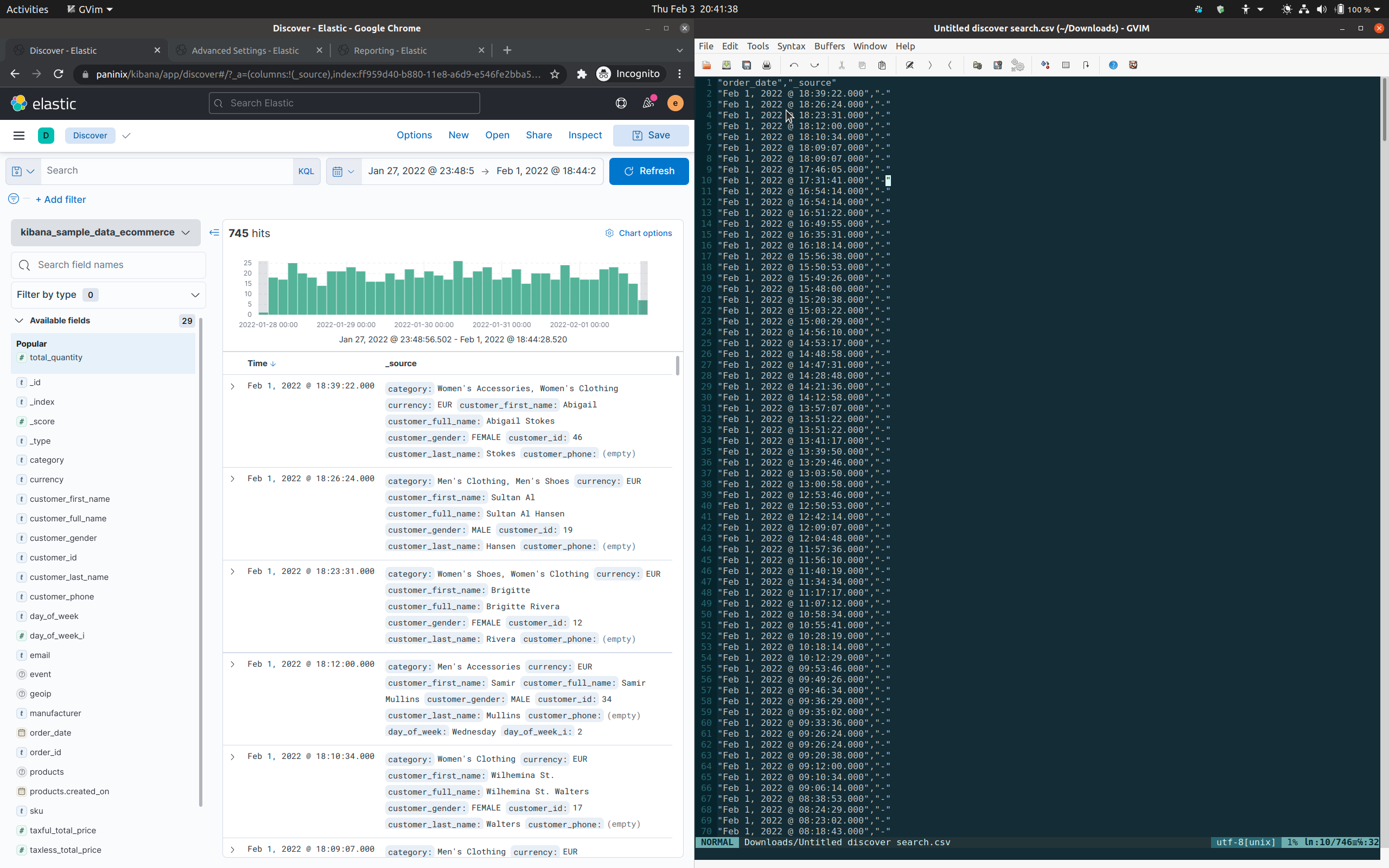Open the Syntax menu in GVim
This screenshot has width=1389, height=868.
pyautogui.click(x=792, y=46)
